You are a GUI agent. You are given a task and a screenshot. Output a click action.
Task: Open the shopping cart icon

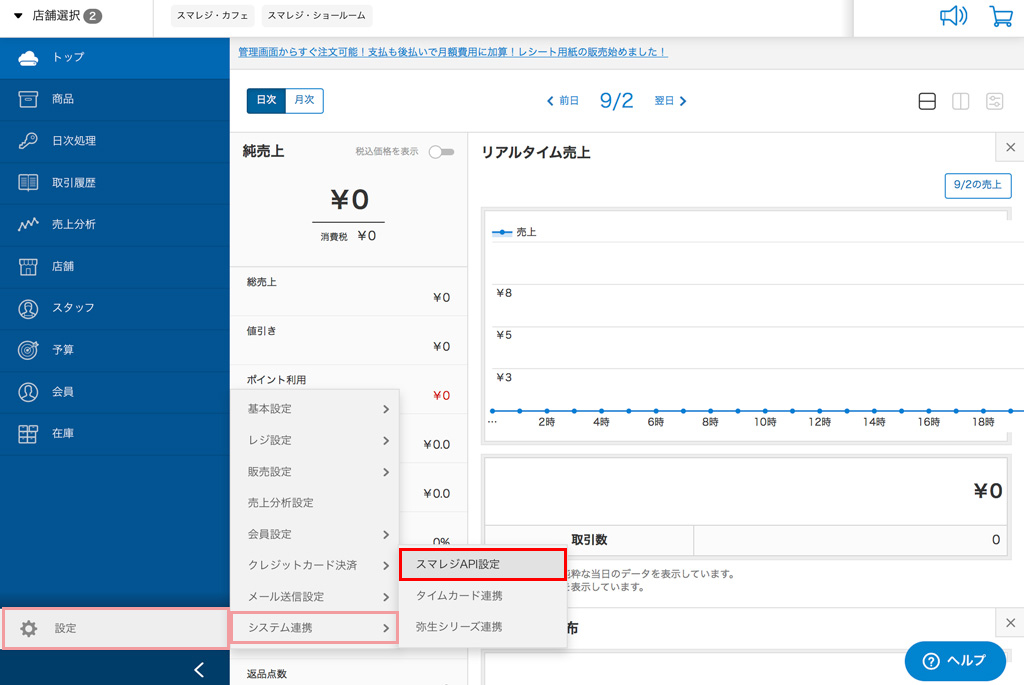[x=999, y=16]
